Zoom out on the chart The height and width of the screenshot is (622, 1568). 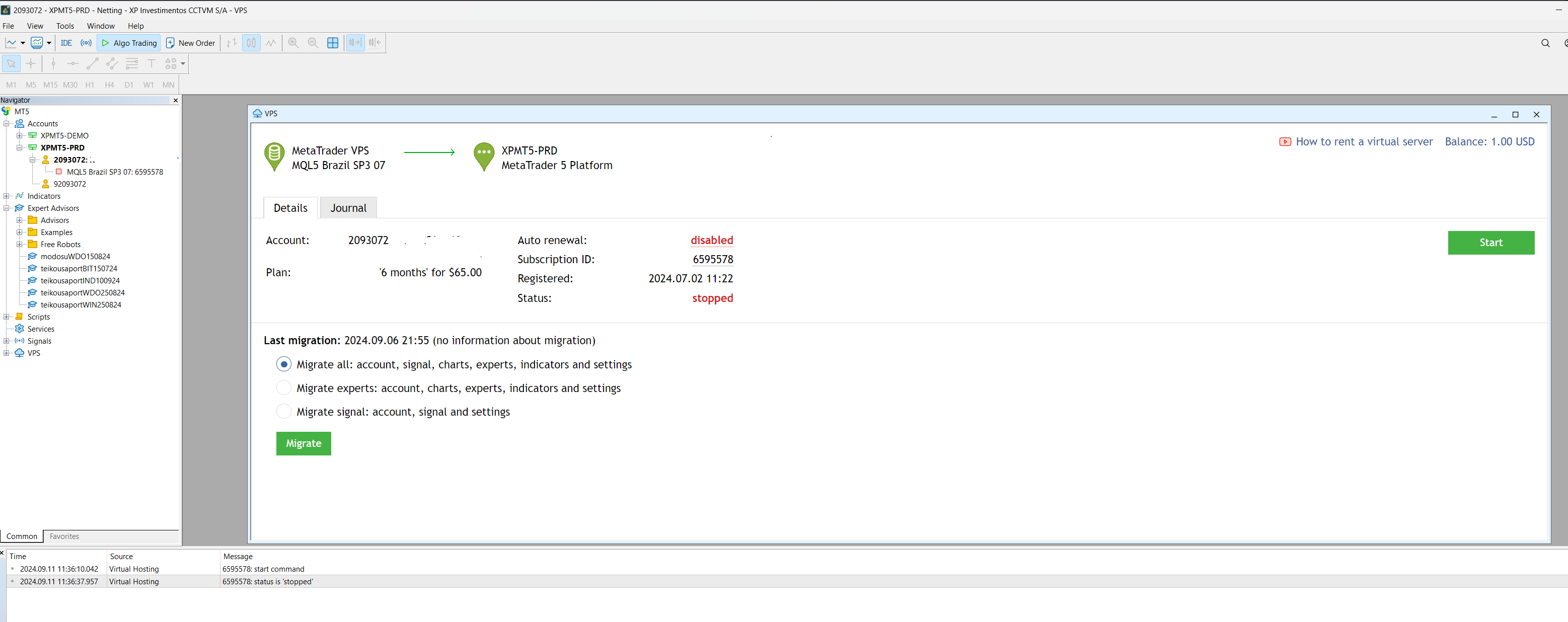click(x=313, y=43)
